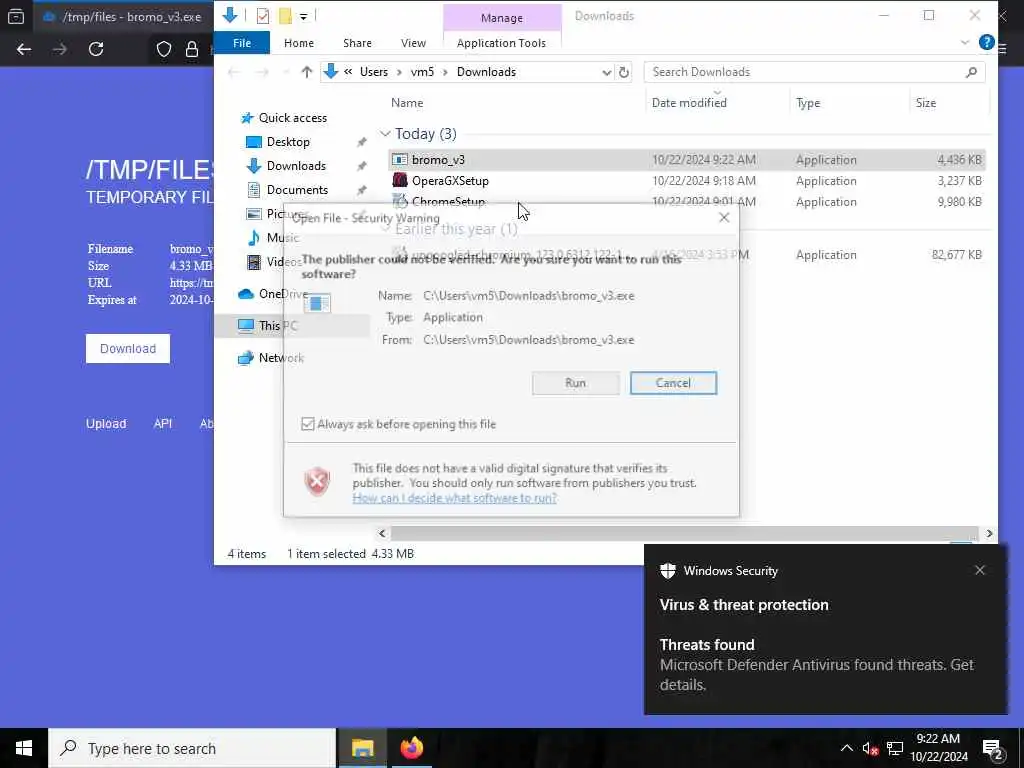Open the Customize Quick Access Toolbar dropdown

pos(304,16)
